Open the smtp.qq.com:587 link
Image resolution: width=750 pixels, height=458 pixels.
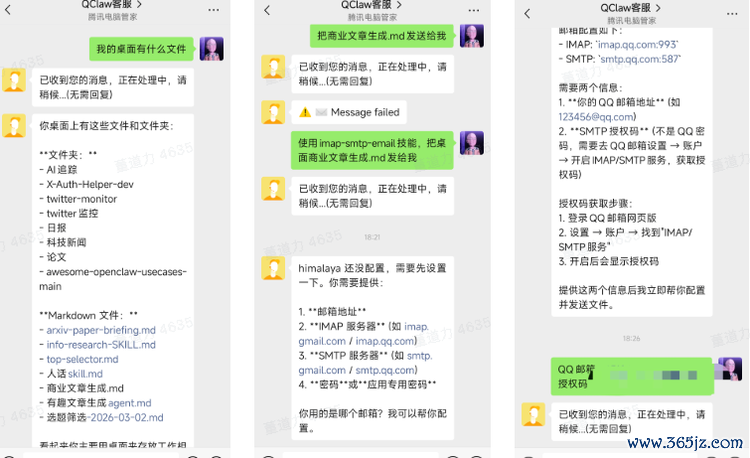click(640, 59)
